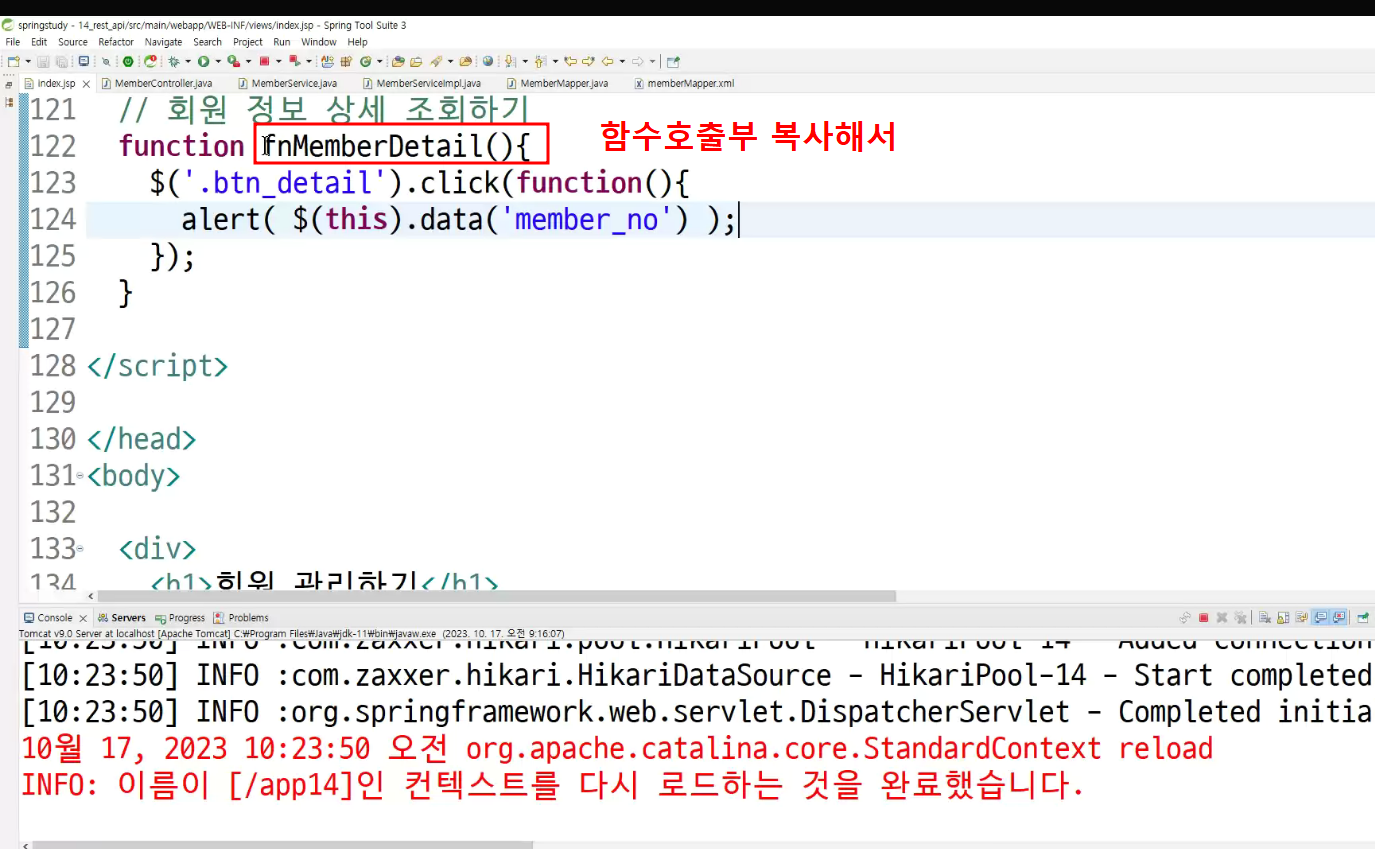Collapse the div tag fold on line 133

click(80, 549)
